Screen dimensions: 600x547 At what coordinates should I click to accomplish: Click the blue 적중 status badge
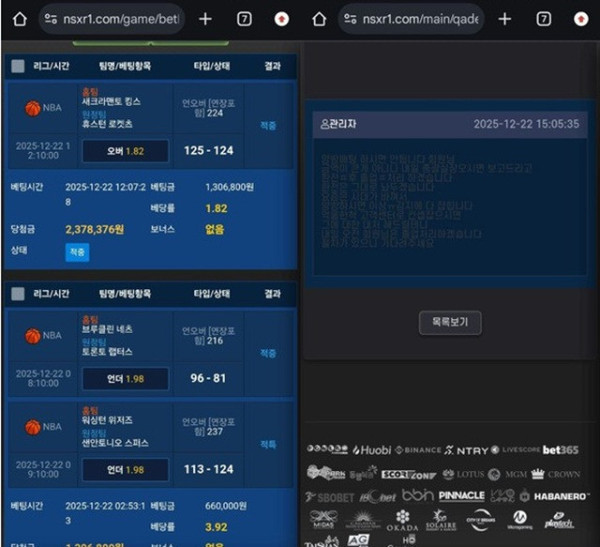tap(77, 252)
